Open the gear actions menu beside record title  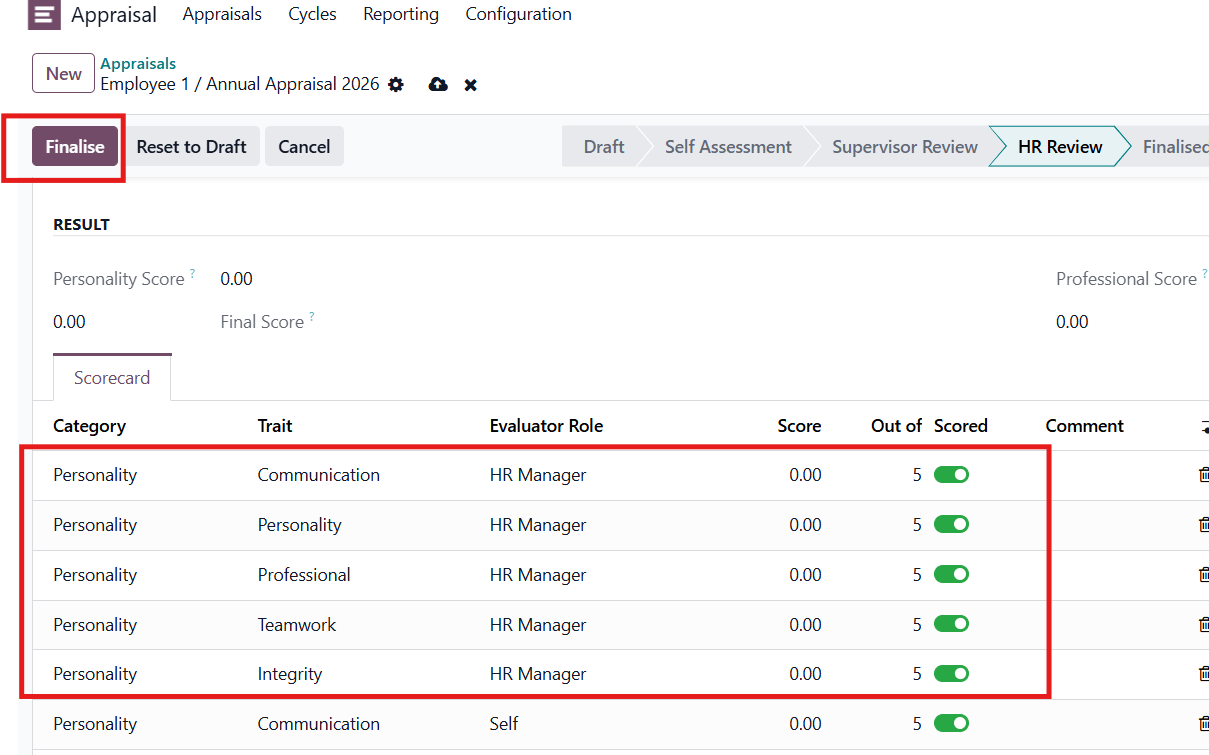pos(396,85)
